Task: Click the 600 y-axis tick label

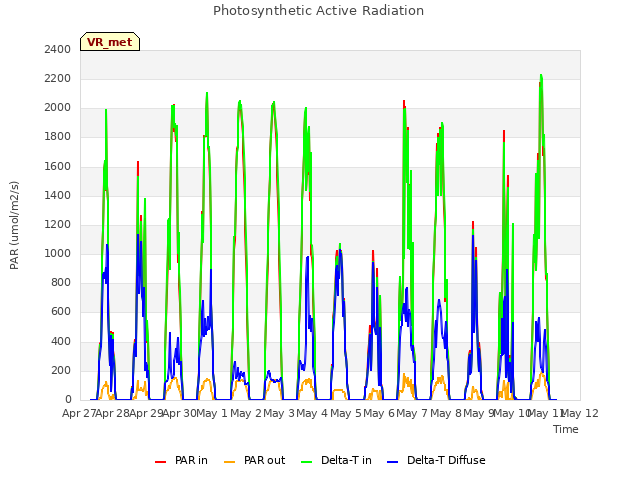Action: point(61,312)
